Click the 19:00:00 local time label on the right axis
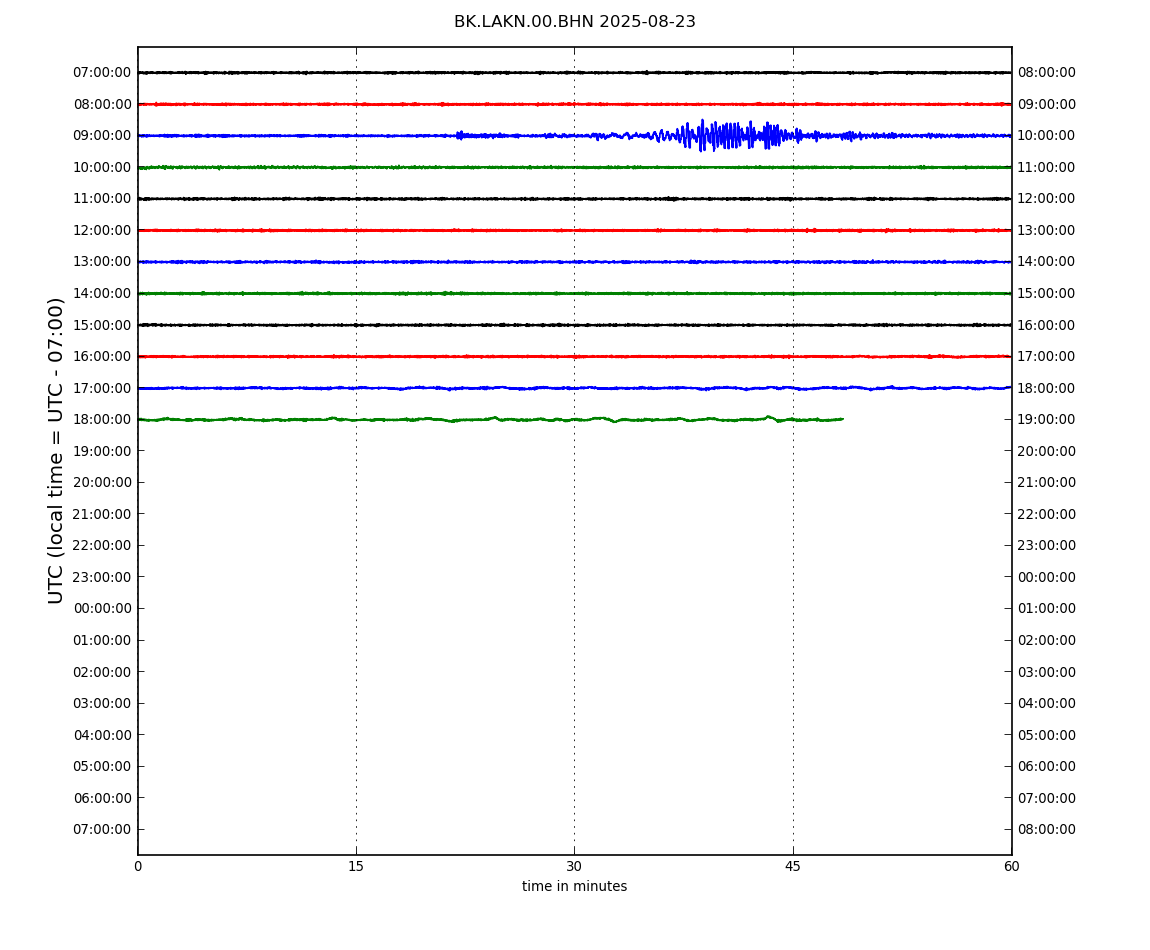The height and width of the screenshot is (950, 1150). (x=1047, y=420)
